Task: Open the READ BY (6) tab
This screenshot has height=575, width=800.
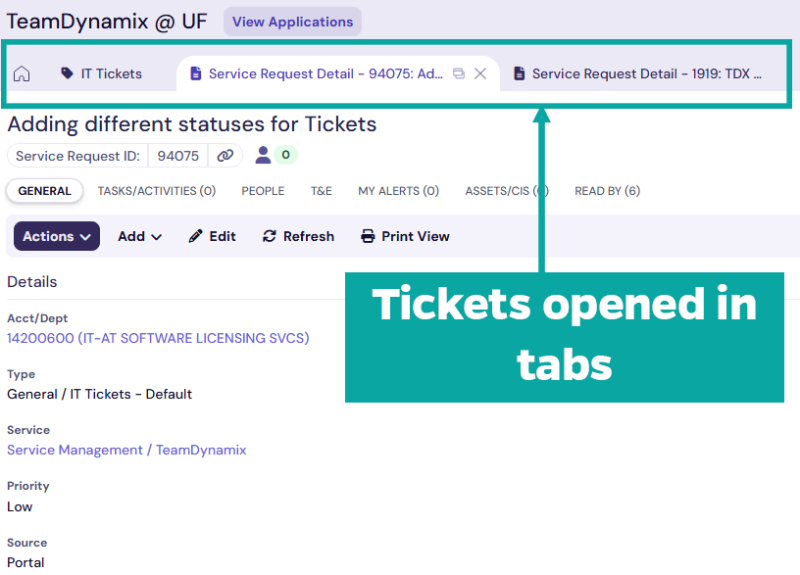Action: [x=607, y=191]
